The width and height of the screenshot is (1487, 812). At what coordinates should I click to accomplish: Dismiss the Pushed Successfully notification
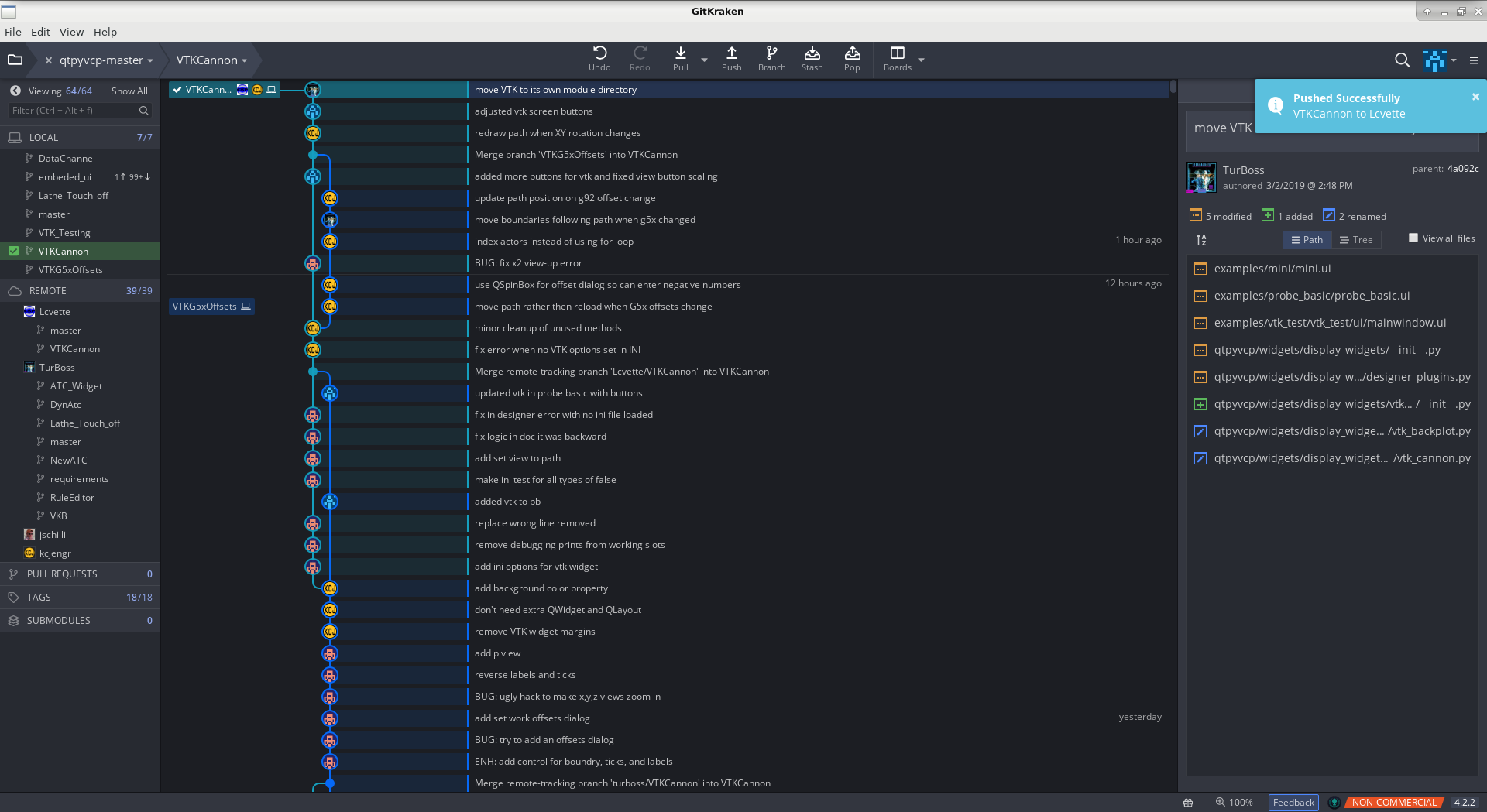pyautogui.click(x=1475, y=97)
